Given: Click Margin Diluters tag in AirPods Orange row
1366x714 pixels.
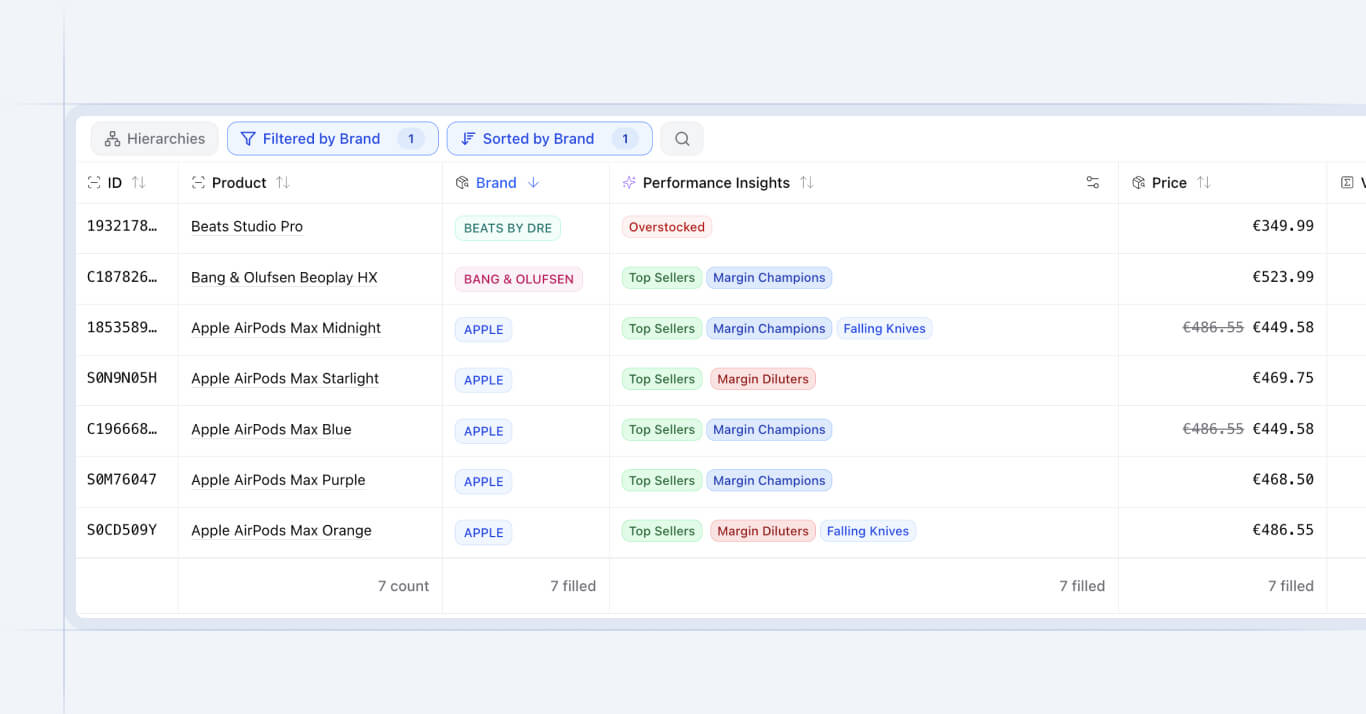Looking at the screenshot, I should tap(763, 531).
